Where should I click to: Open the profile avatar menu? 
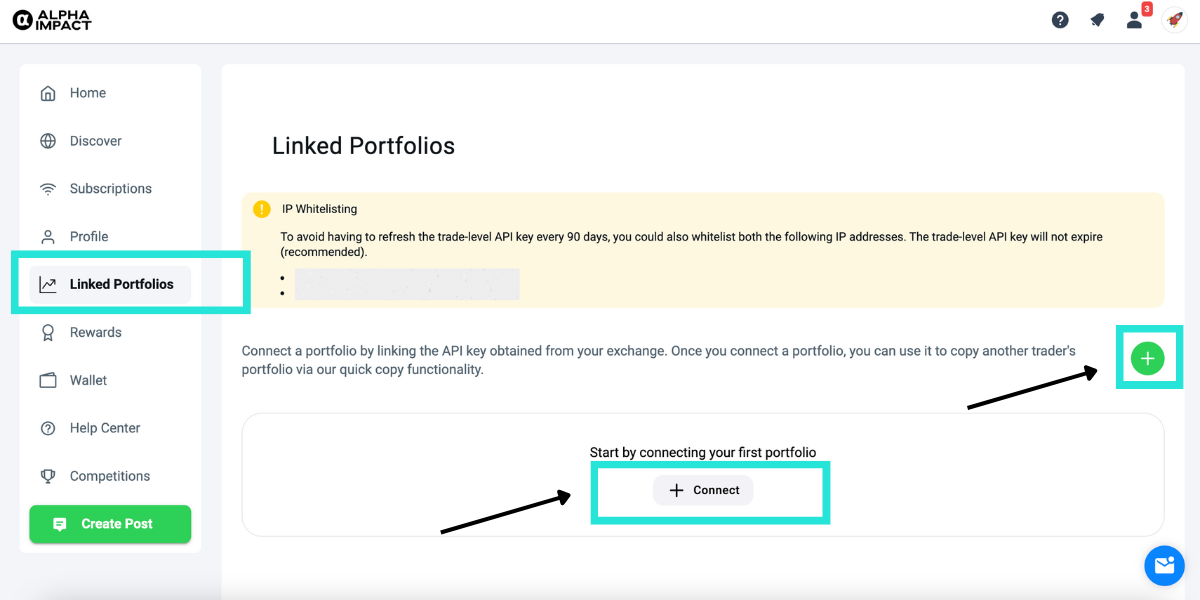pyautogui.click(x=1174, y=20)
